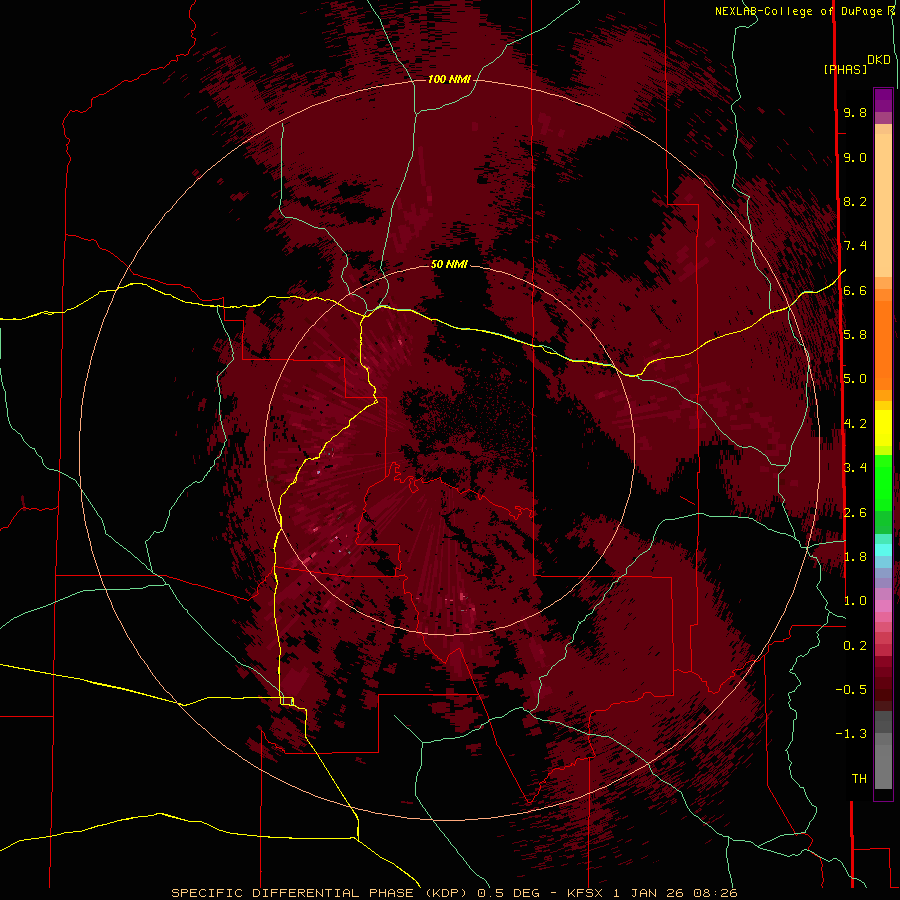Select the 5.0 value on color scale
900x900 pixels.
(x=855, y=379)
